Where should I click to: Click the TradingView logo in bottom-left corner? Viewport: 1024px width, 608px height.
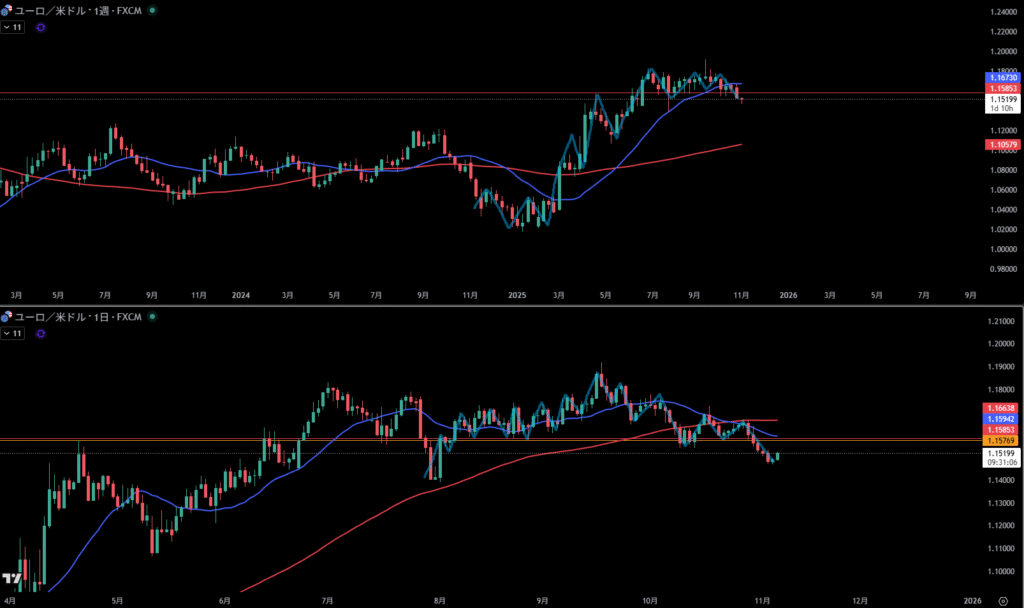pos(12,579)
